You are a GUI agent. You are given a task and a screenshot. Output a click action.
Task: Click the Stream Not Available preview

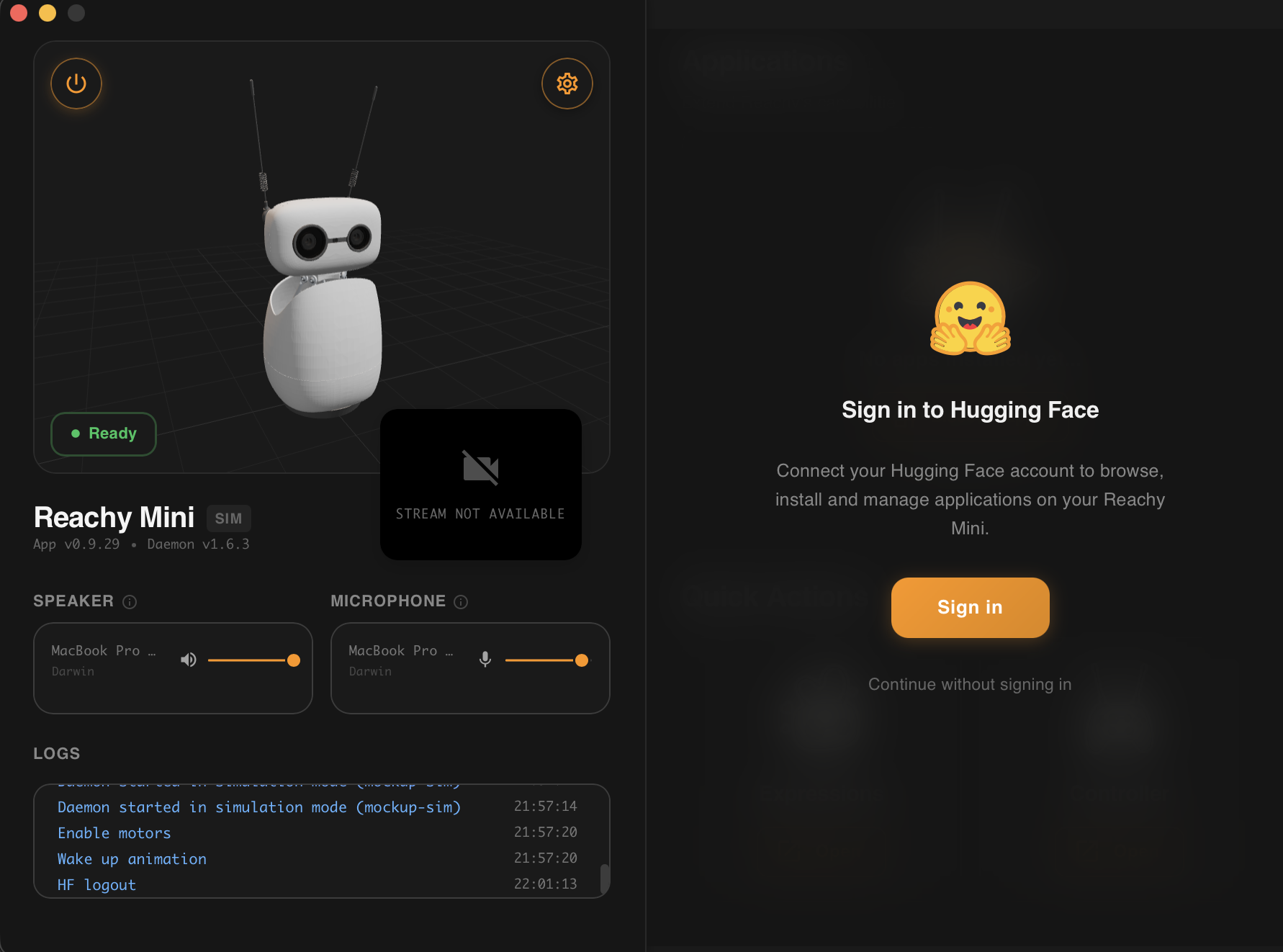(481, 485)
